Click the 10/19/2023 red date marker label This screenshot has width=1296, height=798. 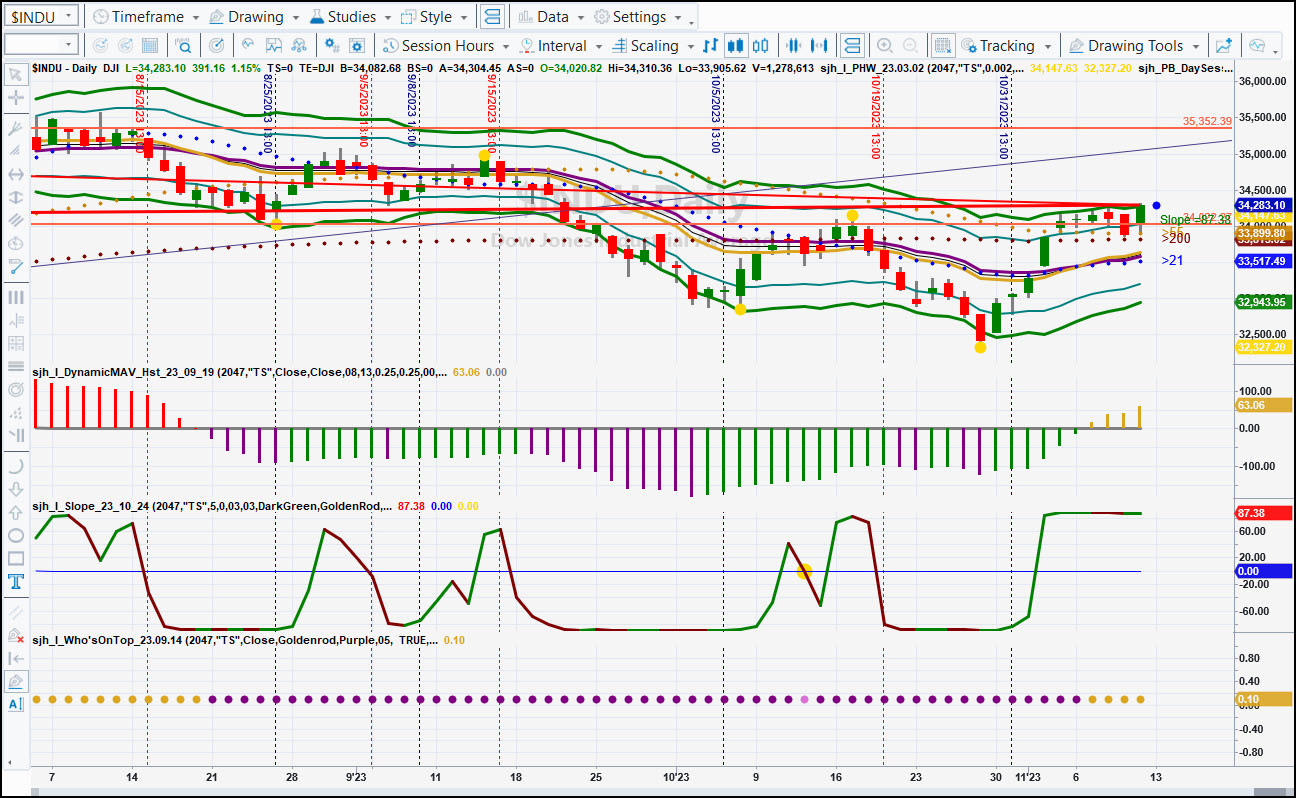point(876,115)
